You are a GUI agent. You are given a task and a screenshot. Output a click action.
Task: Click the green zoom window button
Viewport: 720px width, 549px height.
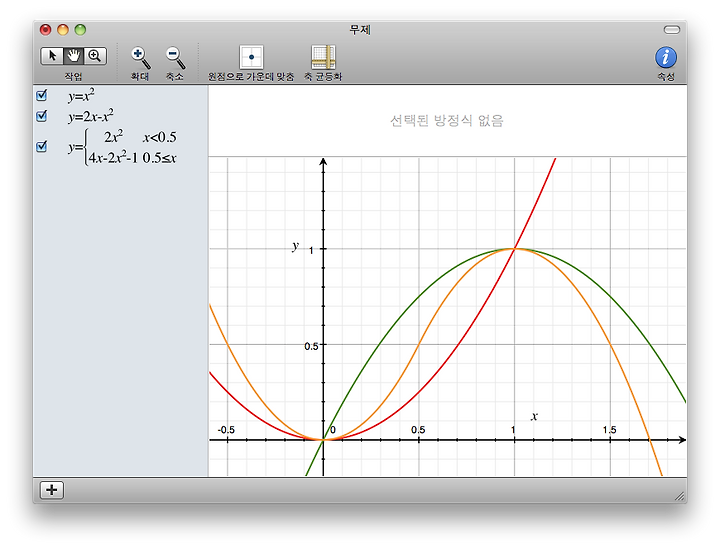pos(80,30)
